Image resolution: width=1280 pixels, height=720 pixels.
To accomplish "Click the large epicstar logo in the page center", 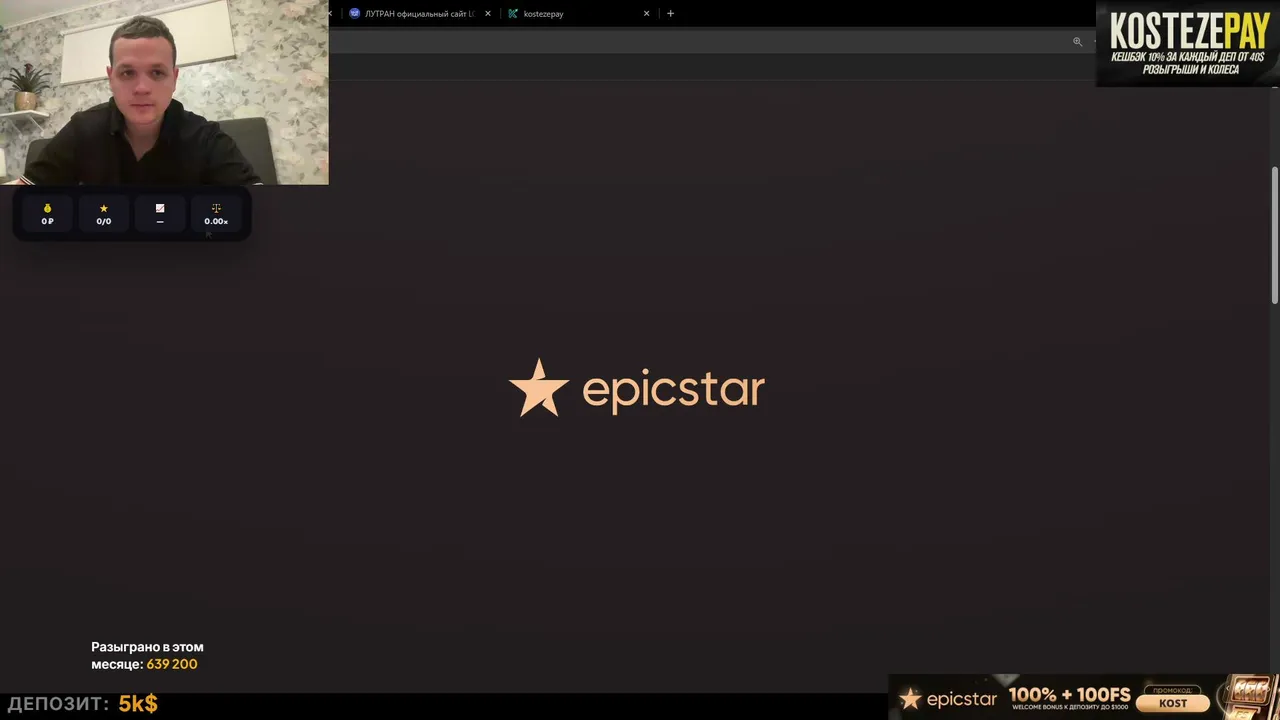I will tap(637, 388).
